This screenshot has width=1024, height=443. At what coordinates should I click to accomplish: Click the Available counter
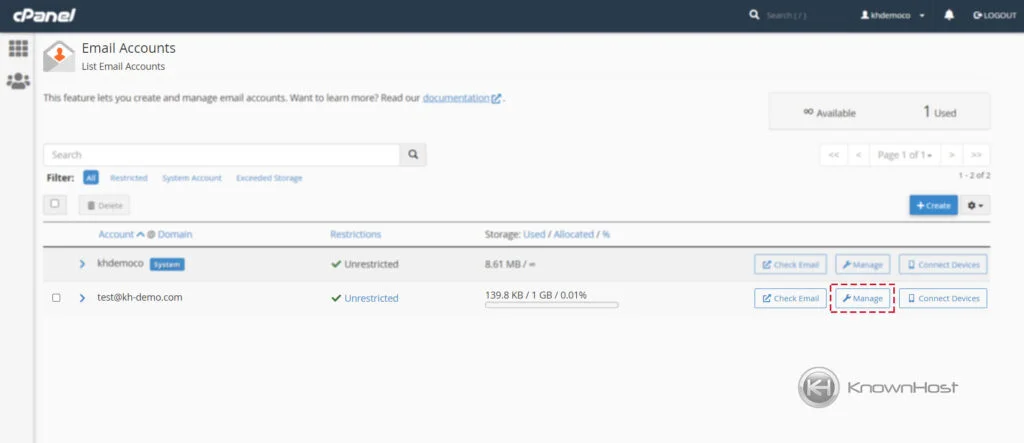click(829, 112)
